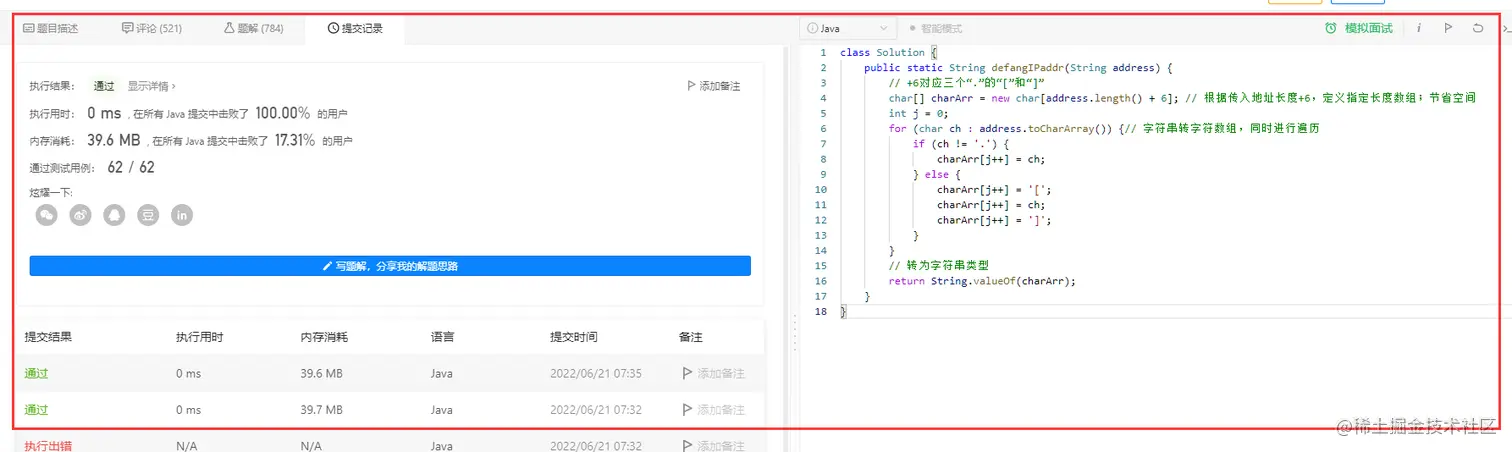Share result via WeChat icon
The width and height of the screenshot is (1512, 452).
(47, 215)
